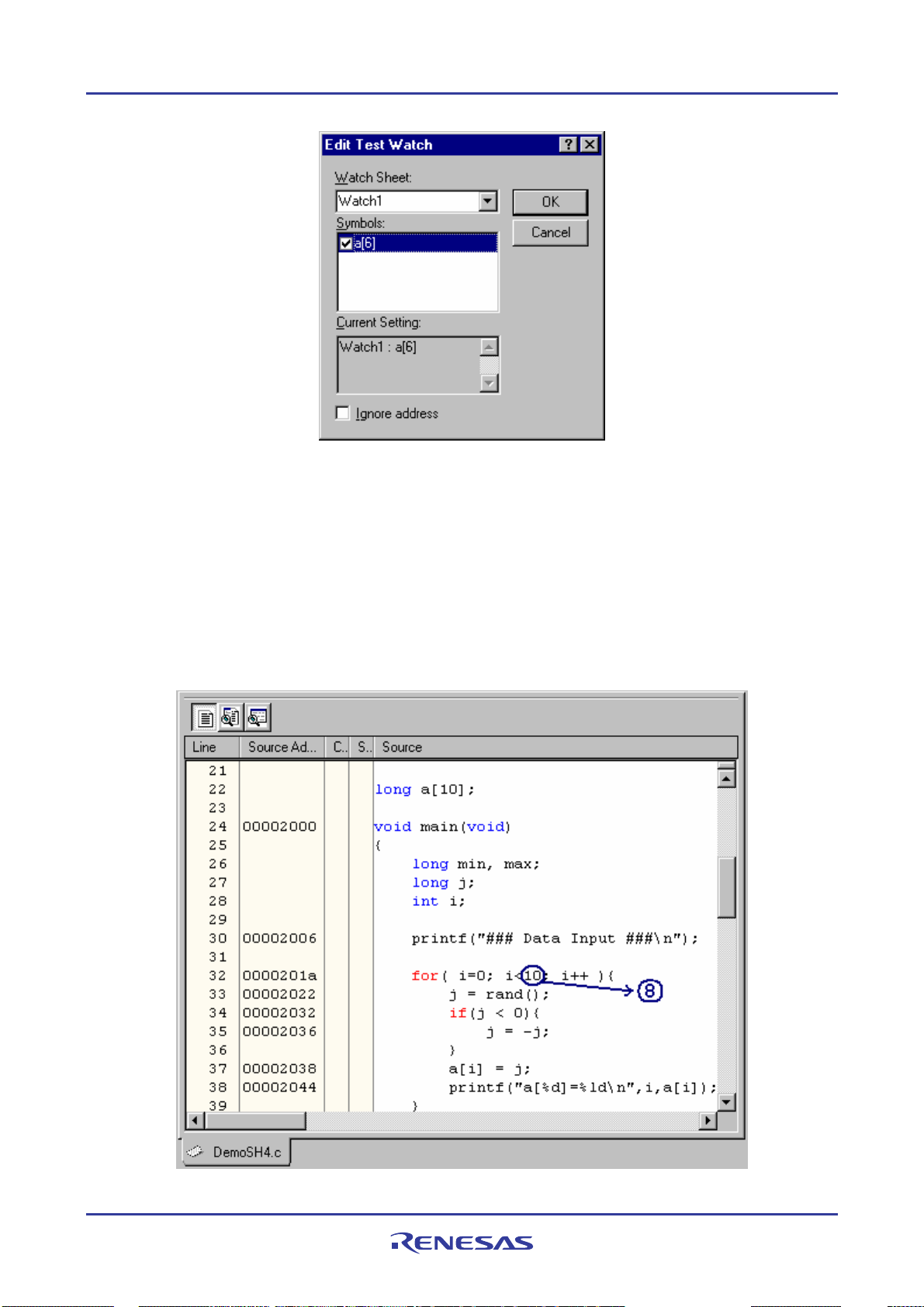Click source line 'j = rand();'
924x1307 pixels.
499,994
